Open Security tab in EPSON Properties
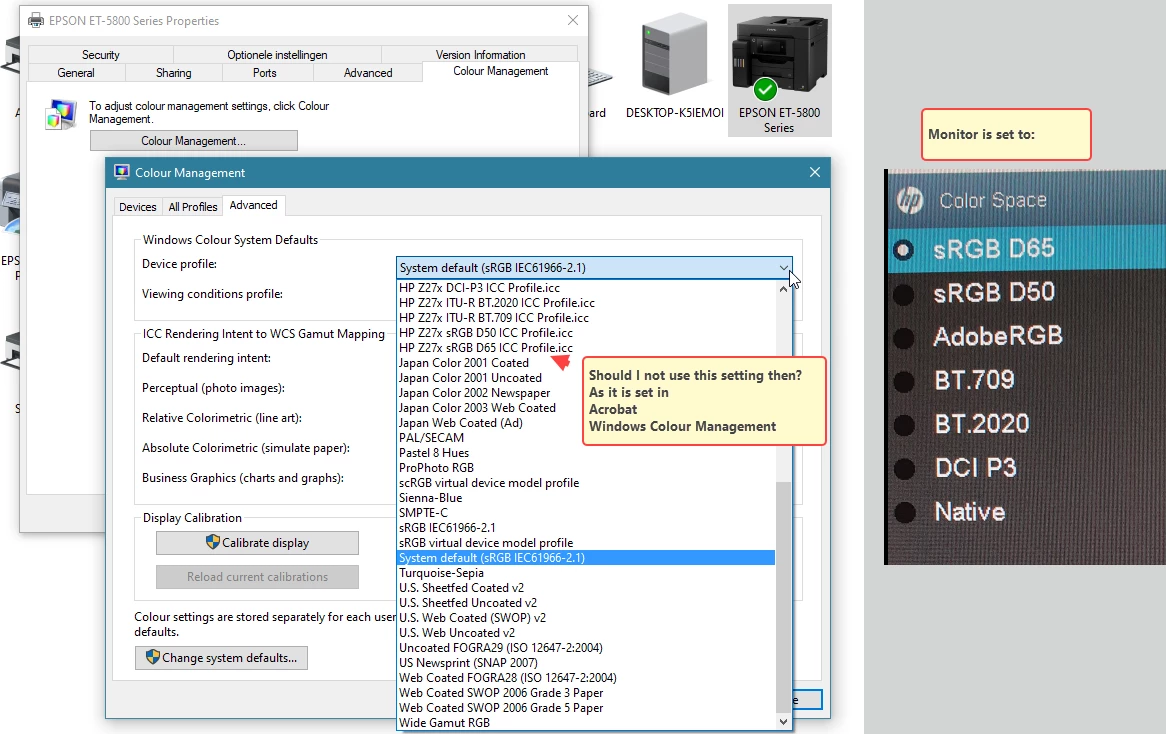The height and width of the screenshot is (734, 1166). [100, 55]
